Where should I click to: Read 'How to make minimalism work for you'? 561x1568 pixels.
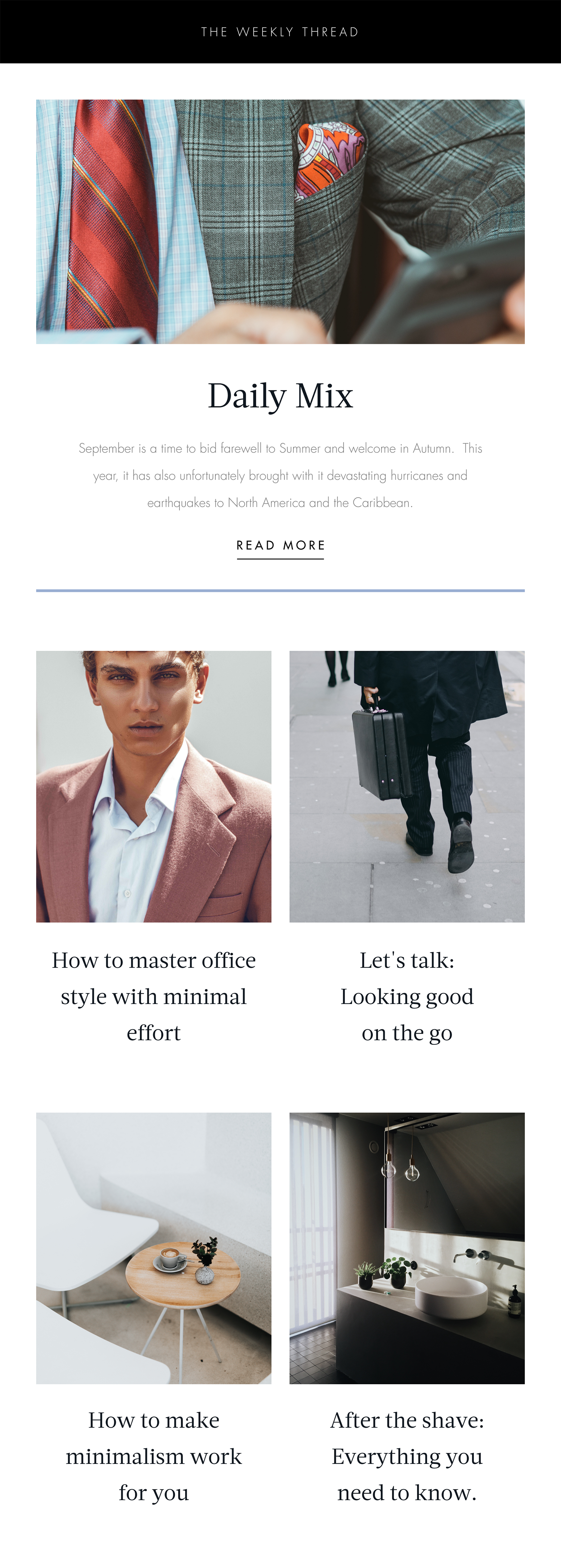(x=153, y=1456)
